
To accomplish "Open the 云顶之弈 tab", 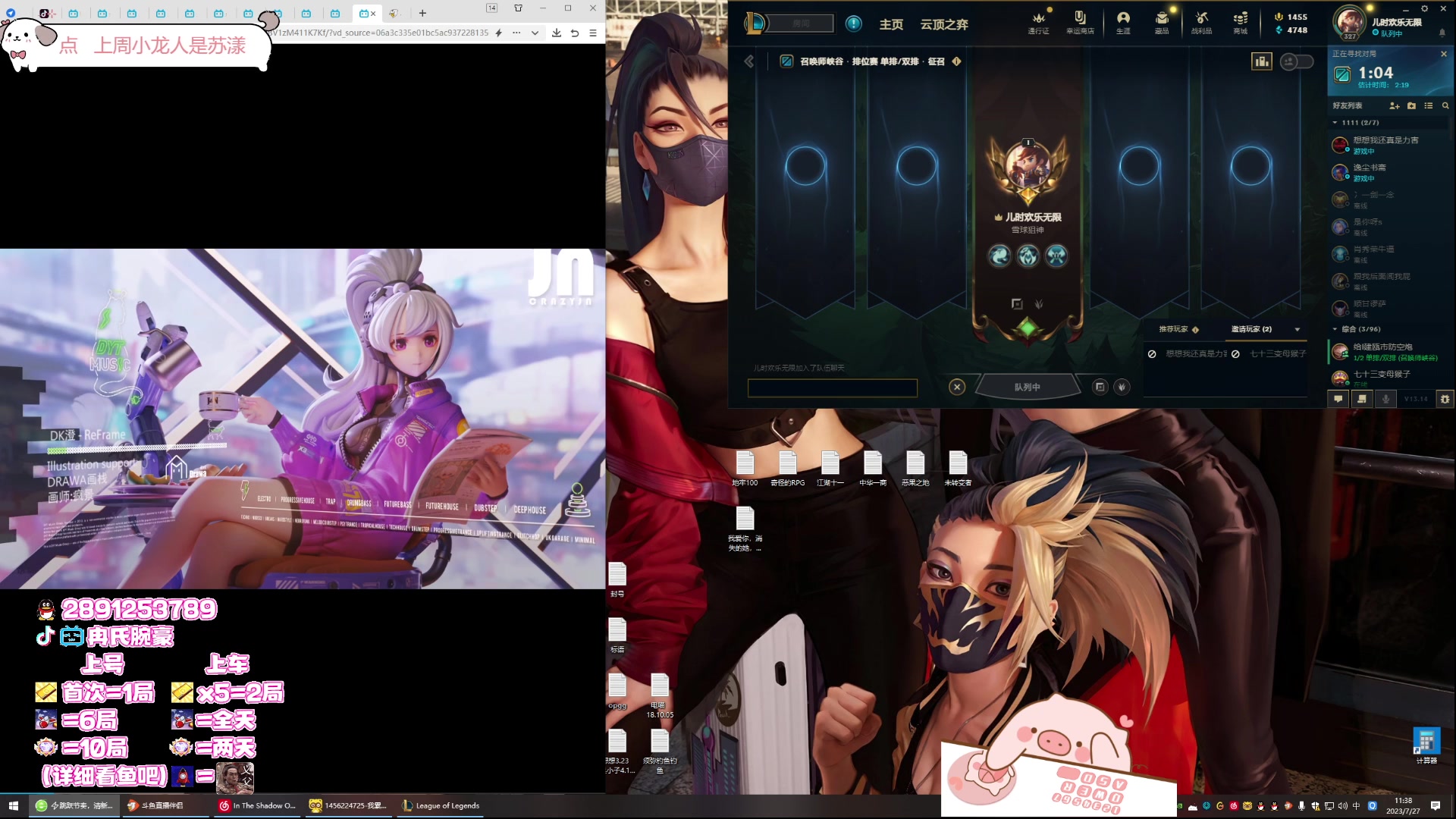I will pyautogui.click(x=944, y=24).
